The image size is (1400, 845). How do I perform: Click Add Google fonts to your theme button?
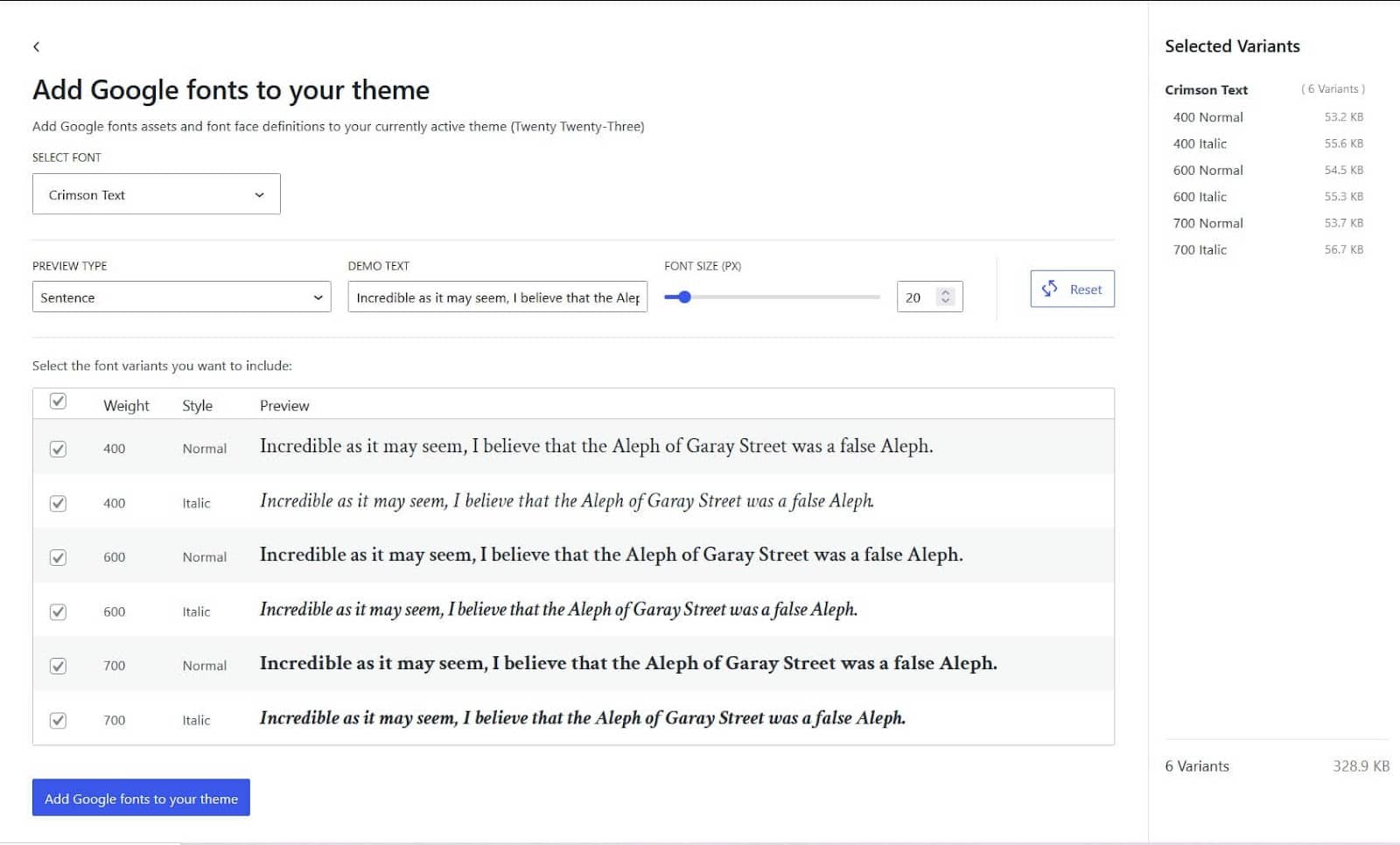coord(141,798)
